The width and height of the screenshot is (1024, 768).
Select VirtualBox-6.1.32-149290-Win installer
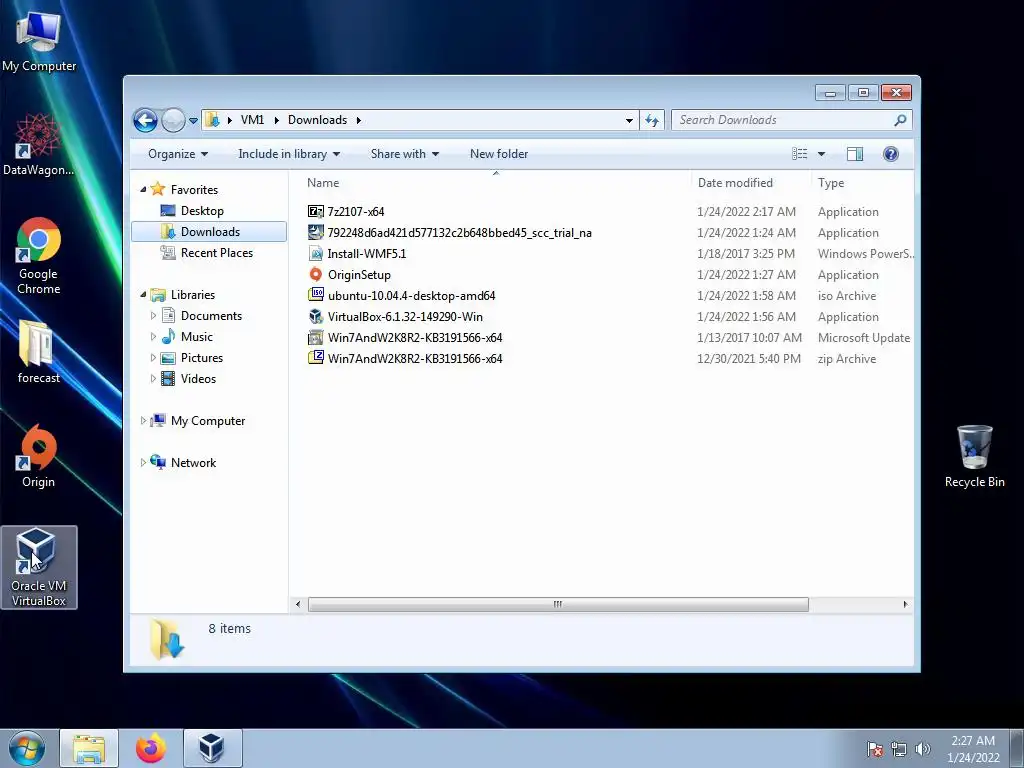coord(405,317)
